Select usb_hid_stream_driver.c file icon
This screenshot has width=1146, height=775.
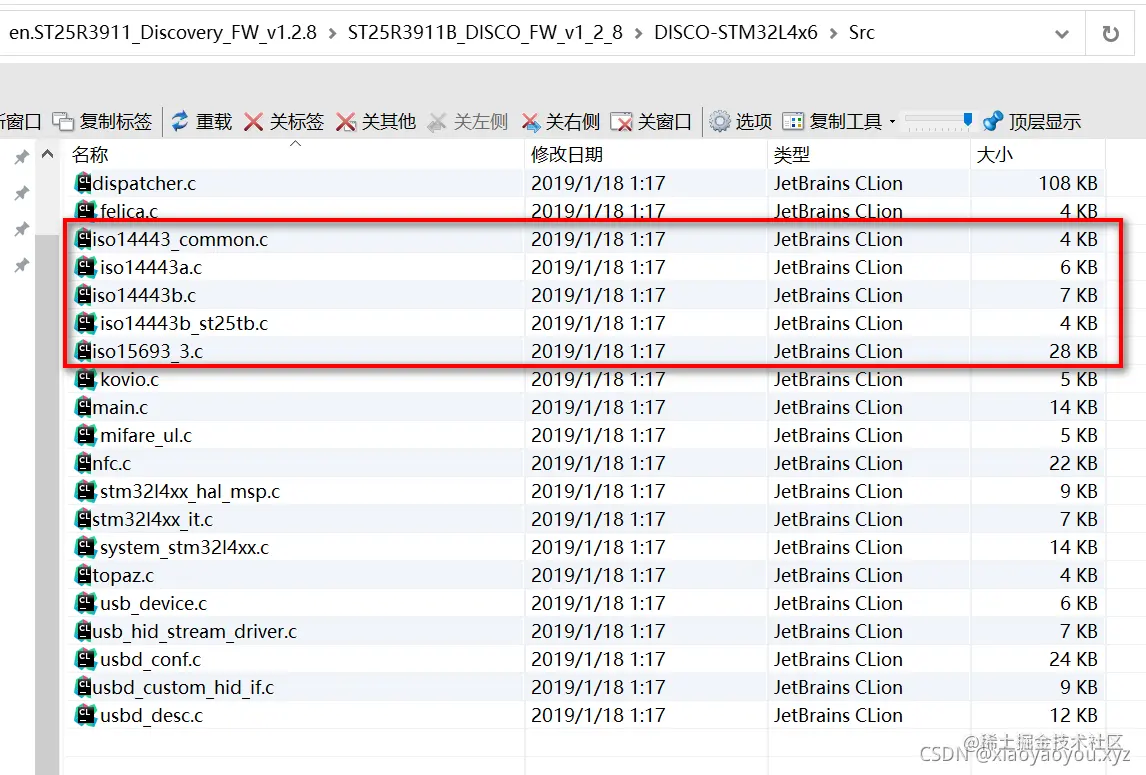pos(85,631)
